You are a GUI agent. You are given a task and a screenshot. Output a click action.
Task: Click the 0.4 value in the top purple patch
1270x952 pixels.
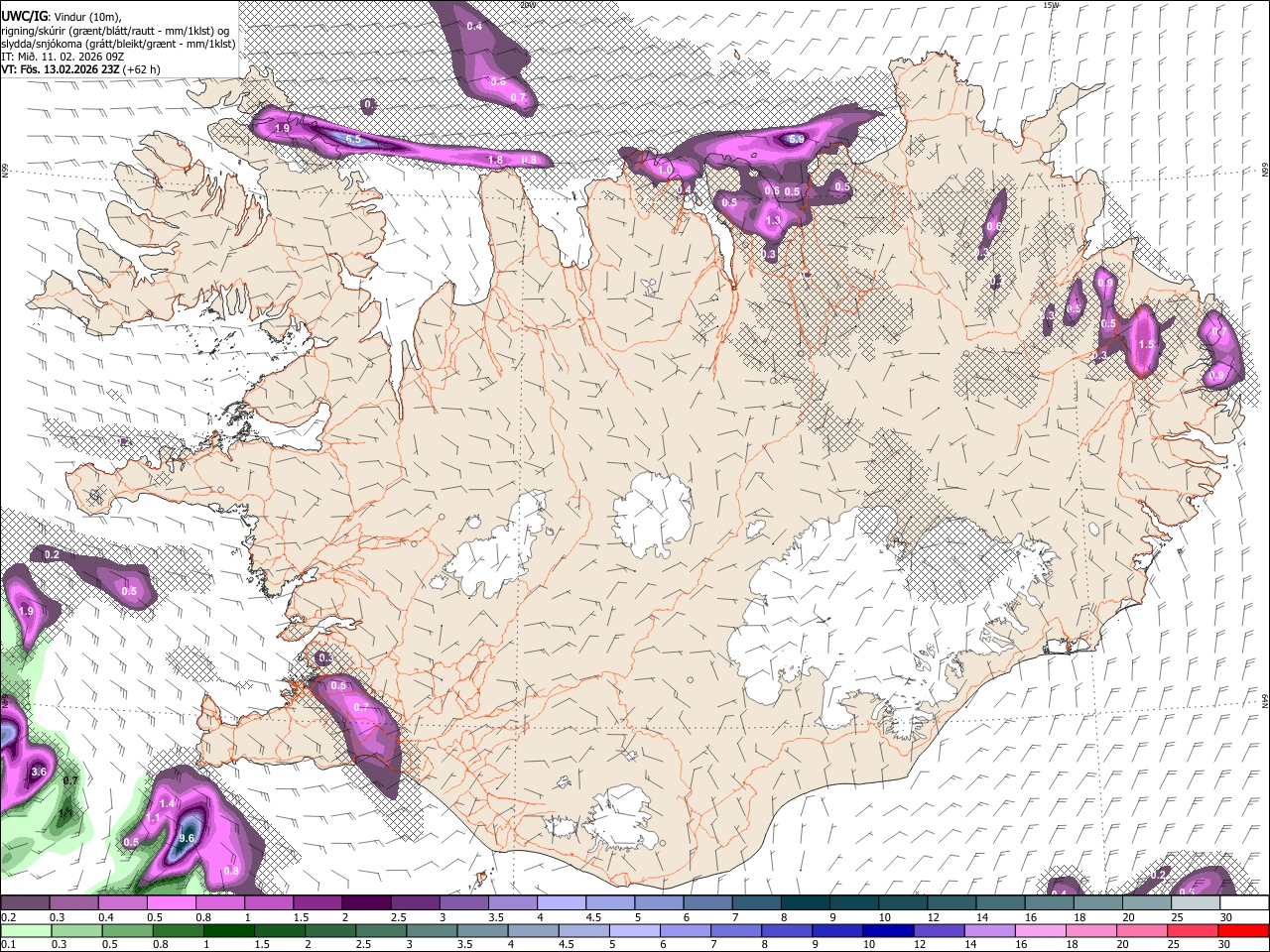pos(474,27)
